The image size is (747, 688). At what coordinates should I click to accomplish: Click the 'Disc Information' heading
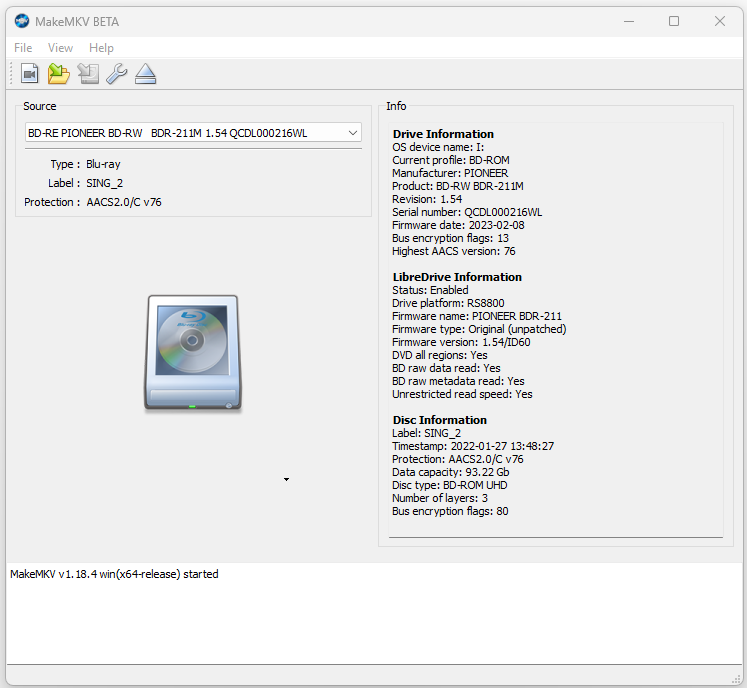point(439,420)
